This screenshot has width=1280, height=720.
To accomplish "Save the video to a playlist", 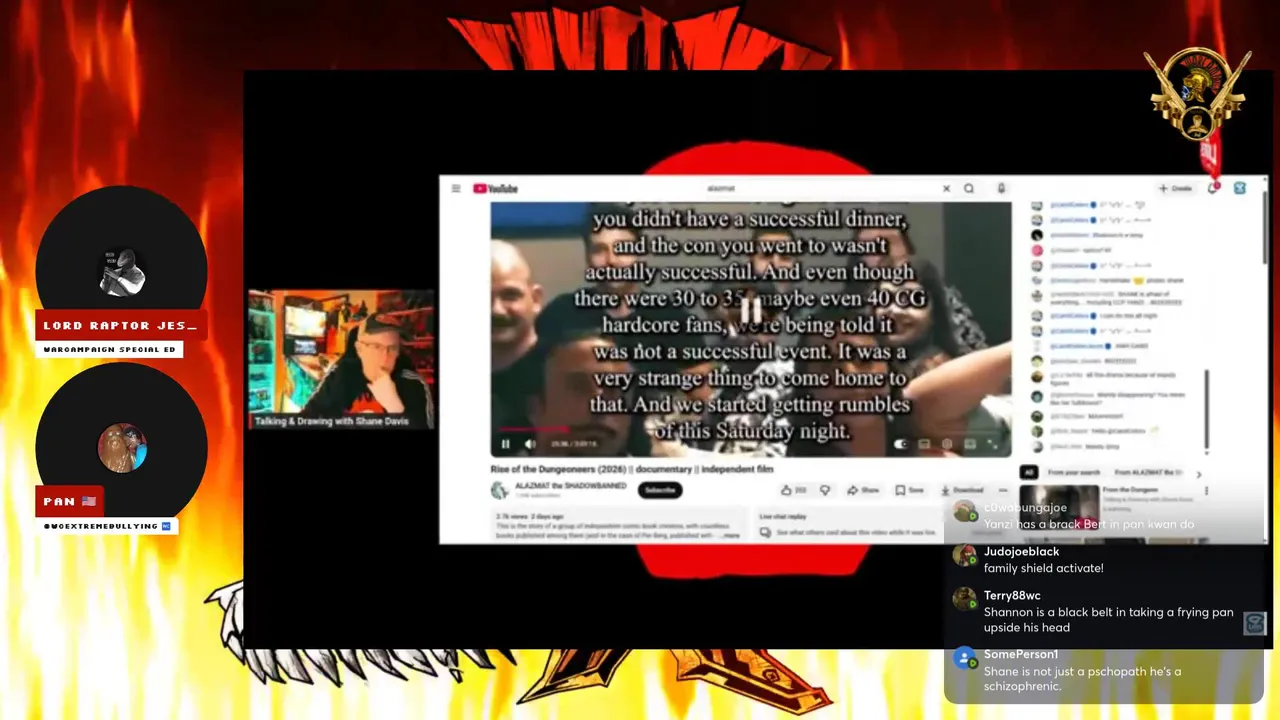I will pyautogui.click(x=909, y=490).
